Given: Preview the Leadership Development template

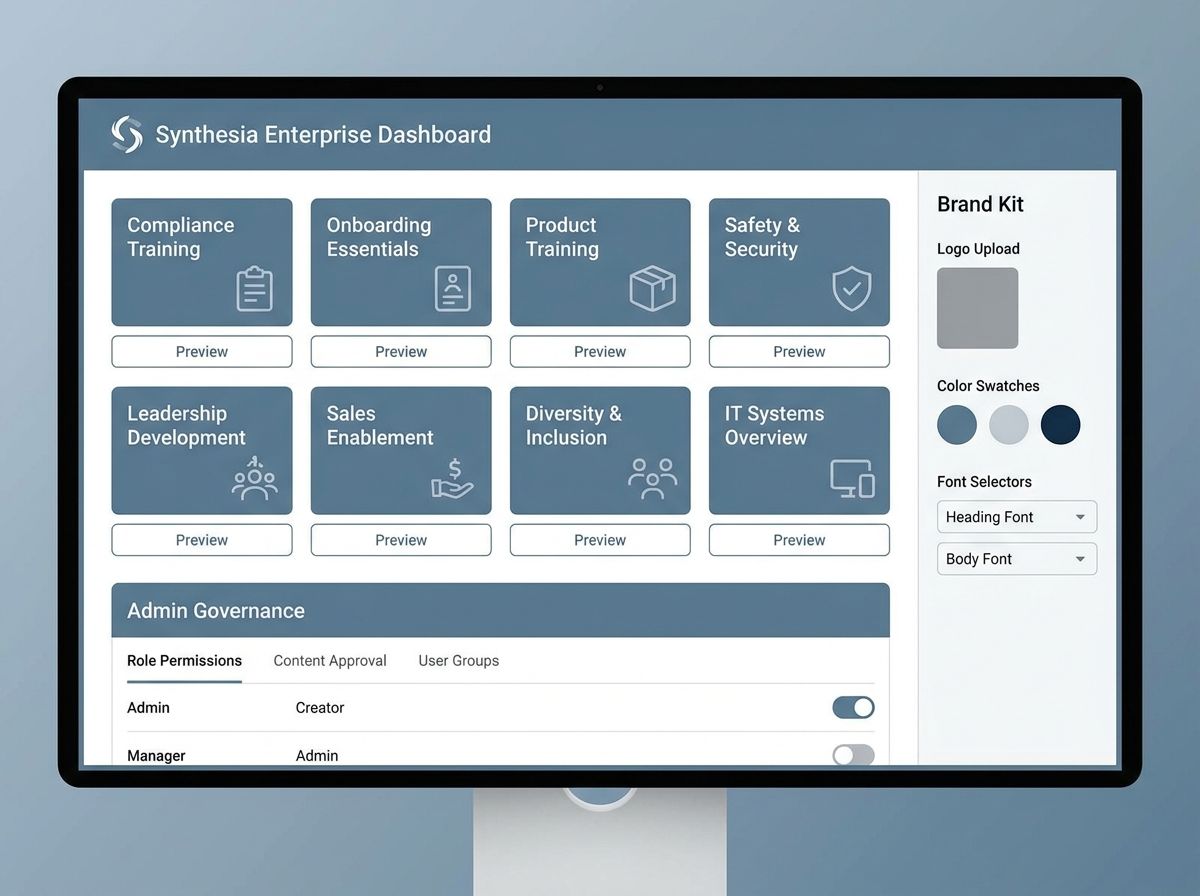Looking at the screenshot, I should (x=202, y=540).
